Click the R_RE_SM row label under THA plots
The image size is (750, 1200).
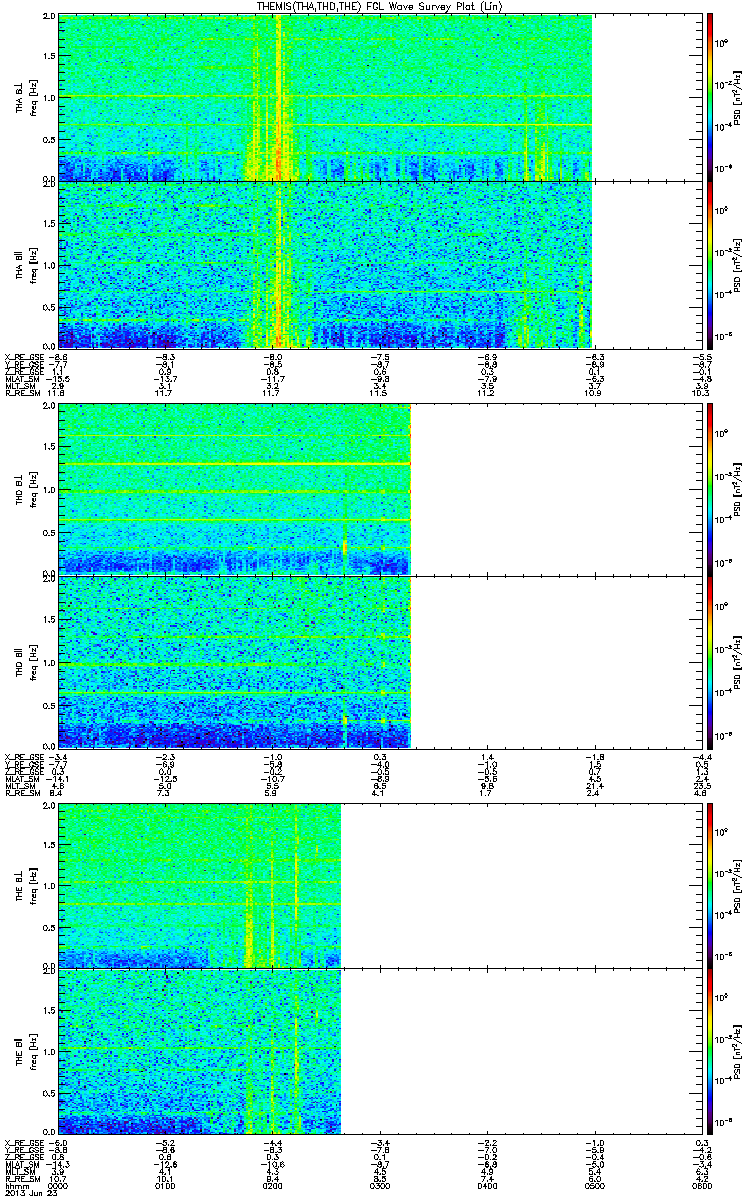(24, 394)
